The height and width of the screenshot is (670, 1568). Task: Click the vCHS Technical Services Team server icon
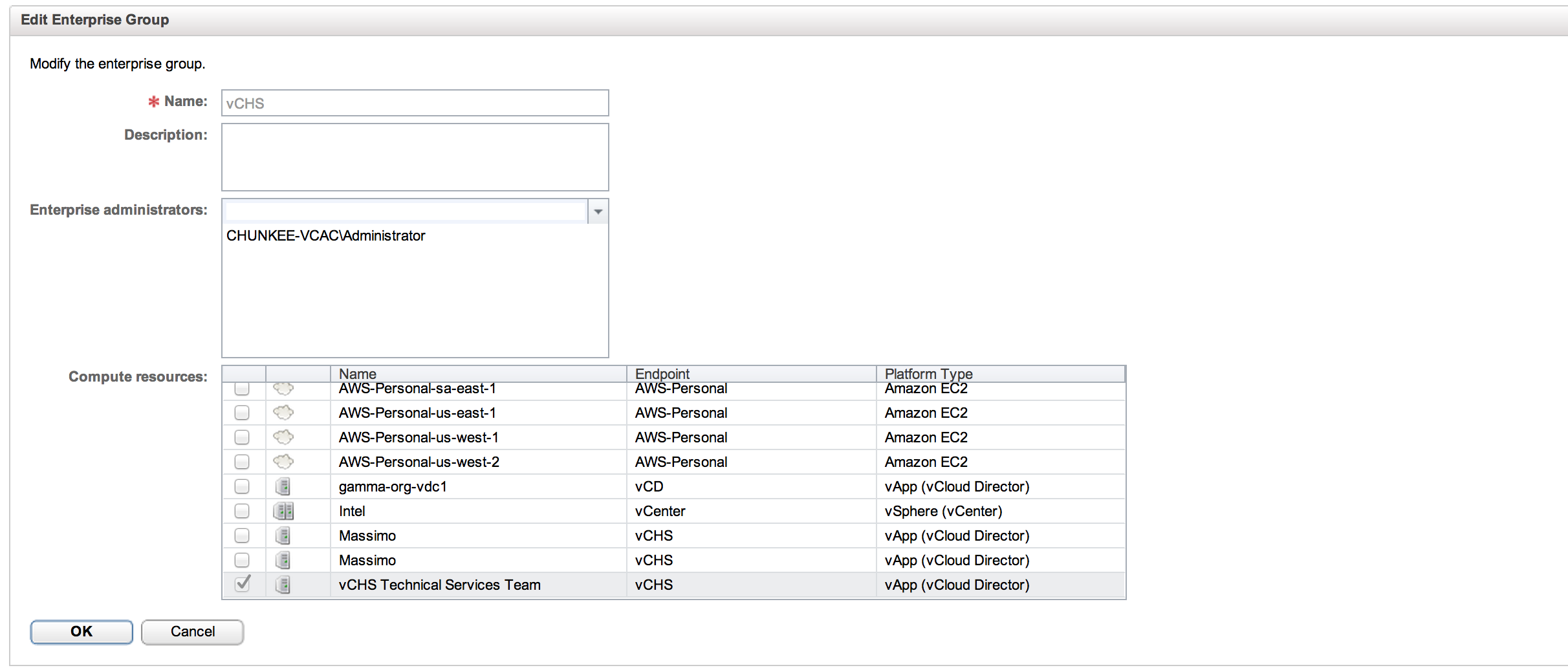pos(283,585)
